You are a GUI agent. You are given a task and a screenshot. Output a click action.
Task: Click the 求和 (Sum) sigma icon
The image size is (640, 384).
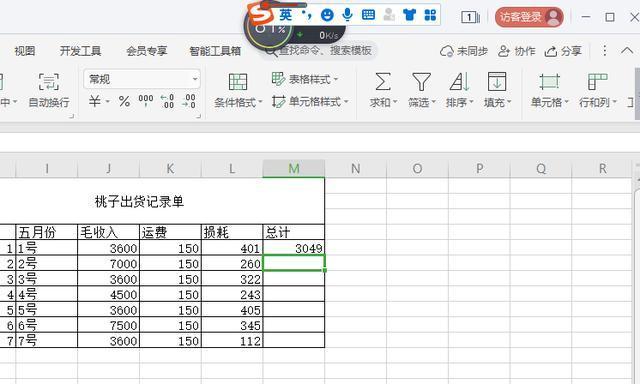(382, 82)
